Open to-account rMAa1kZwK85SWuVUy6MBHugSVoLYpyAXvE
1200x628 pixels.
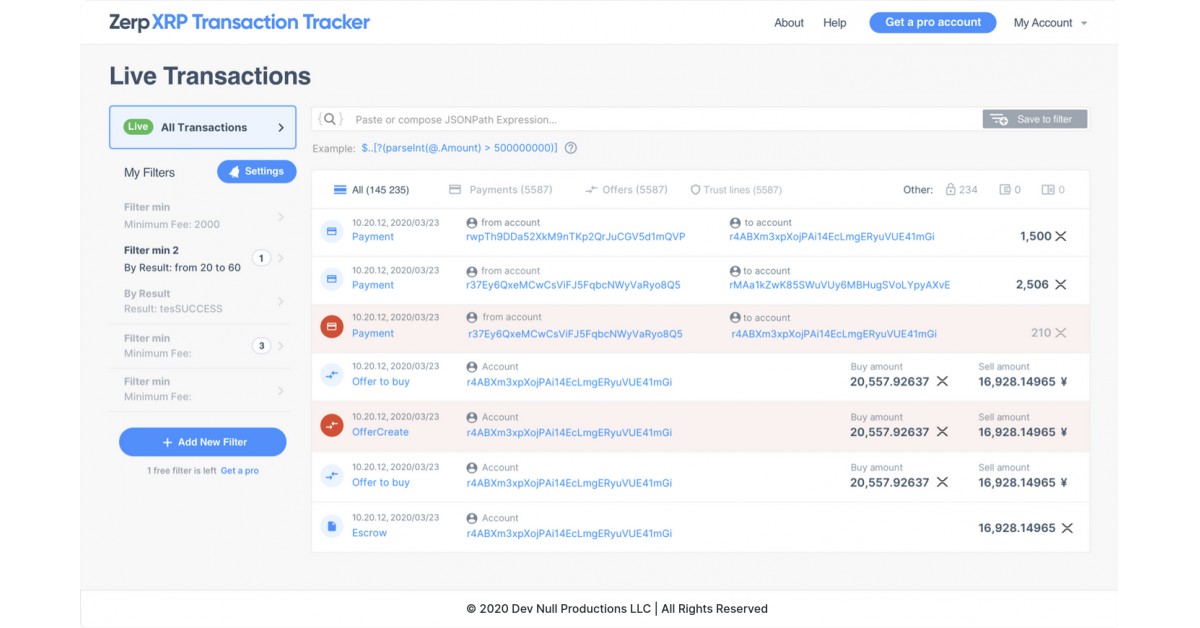pyautogui.click(x=840, y=285)
